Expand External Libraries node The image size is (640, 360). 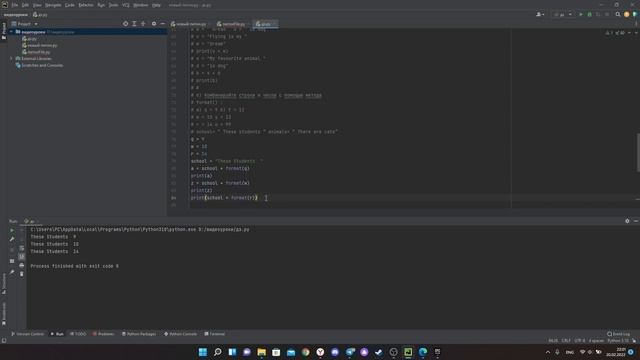tap(11, 59)
